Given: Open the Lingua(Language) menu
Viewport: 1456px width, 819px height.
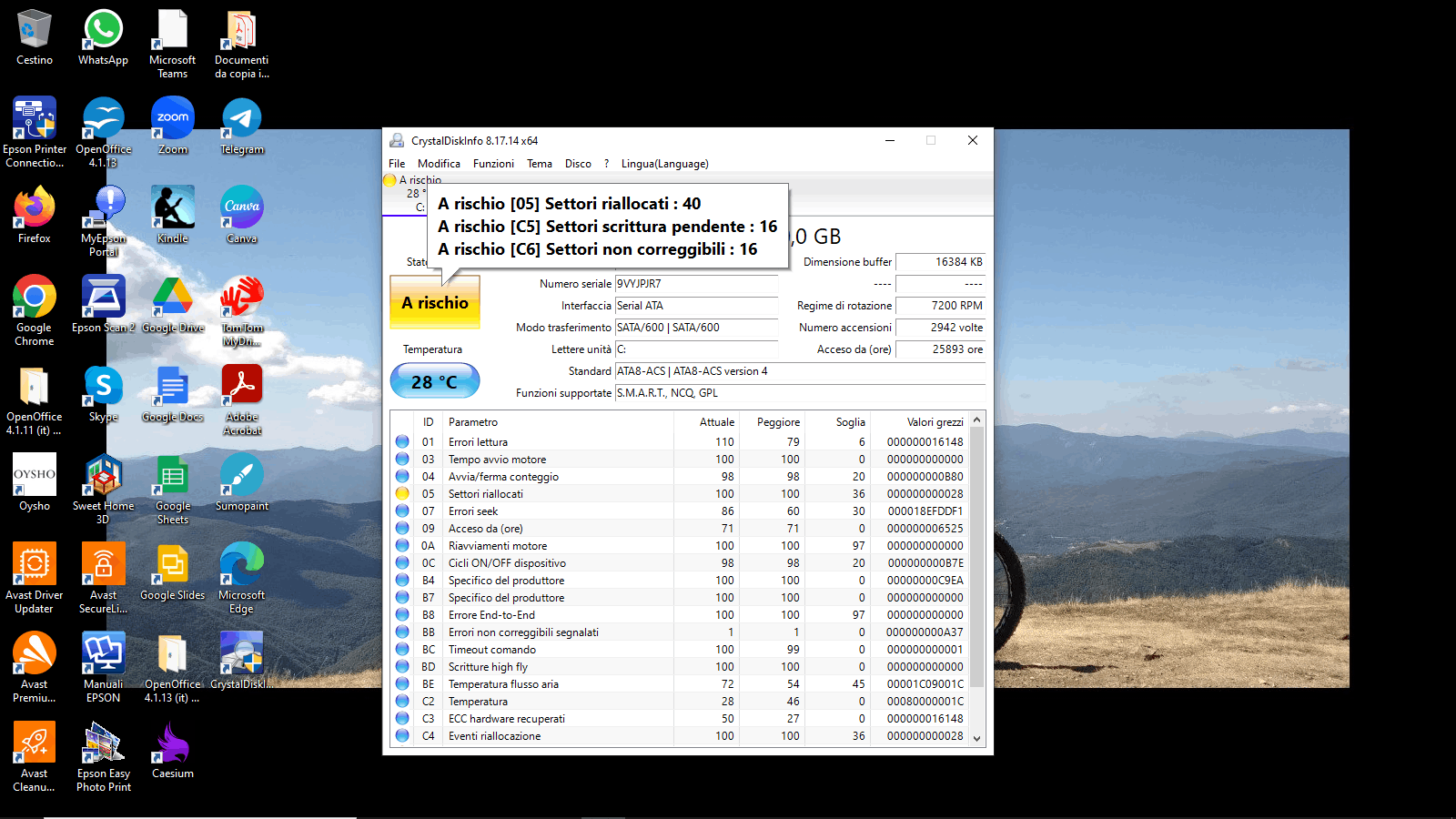Looking at the screenshot, I should 664,164.
